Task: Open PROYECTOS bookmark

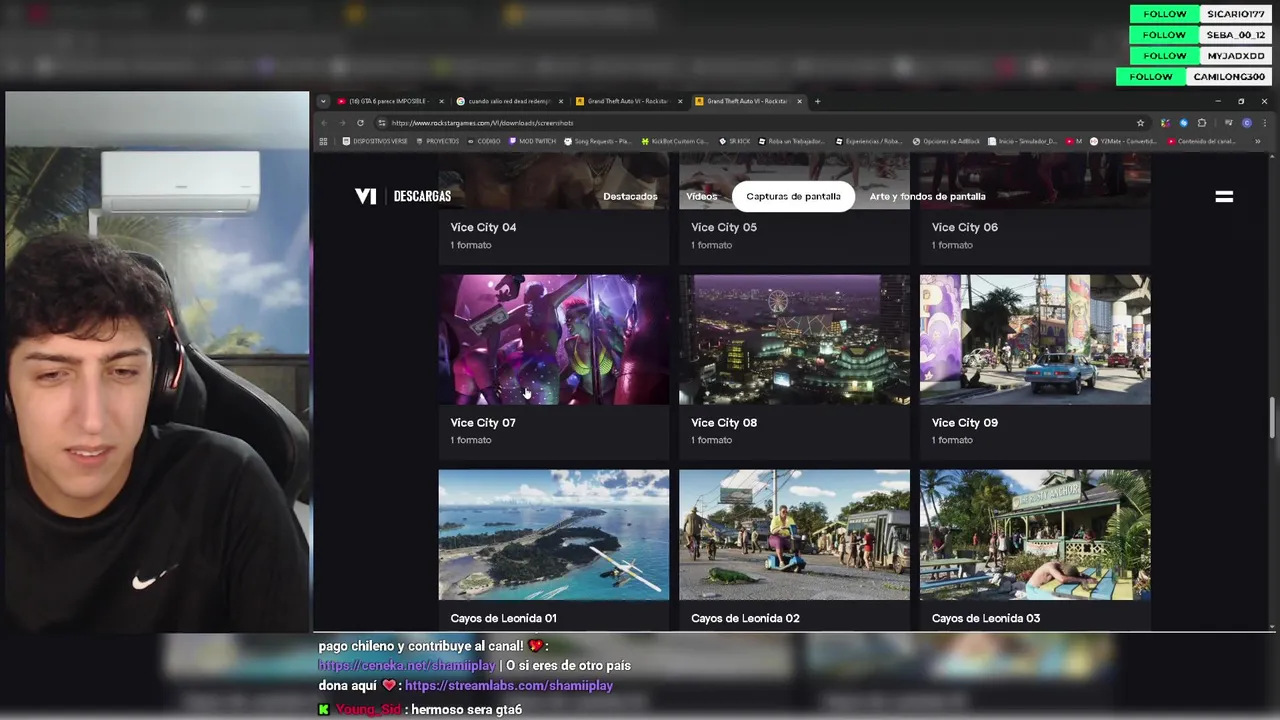Action: pyautogui.click(x=437, y=141)
